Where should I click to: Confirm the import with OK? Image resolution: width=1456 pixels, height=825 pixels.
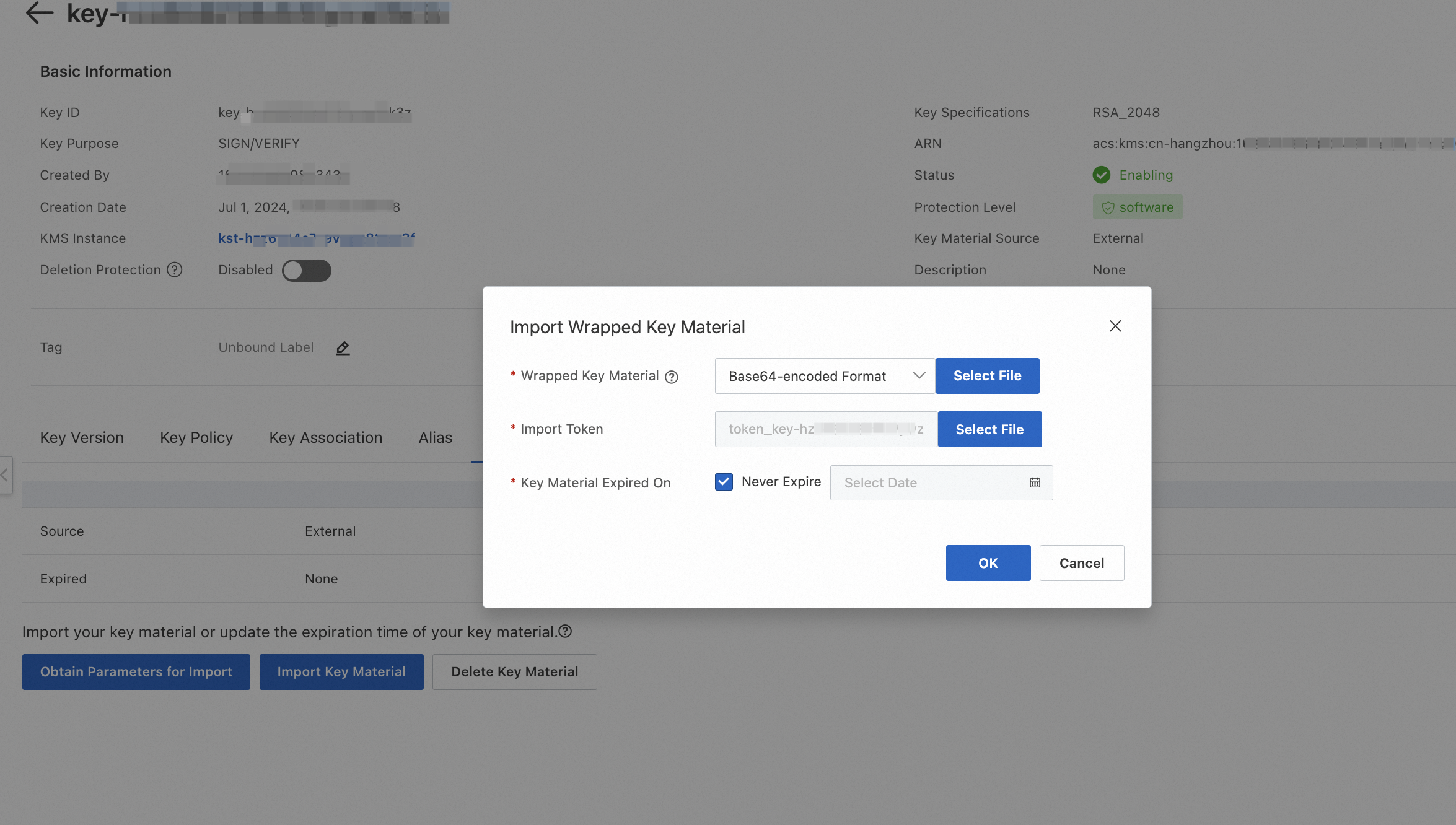988,563
